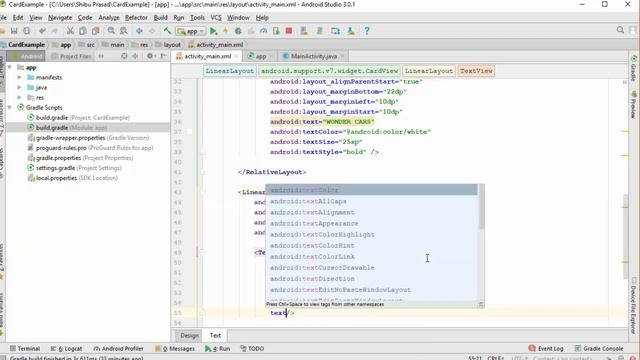Viewport: 640px width, 360px height.
Task: Click the CardView breadcrumb tag
Action: tap(329, 71)
